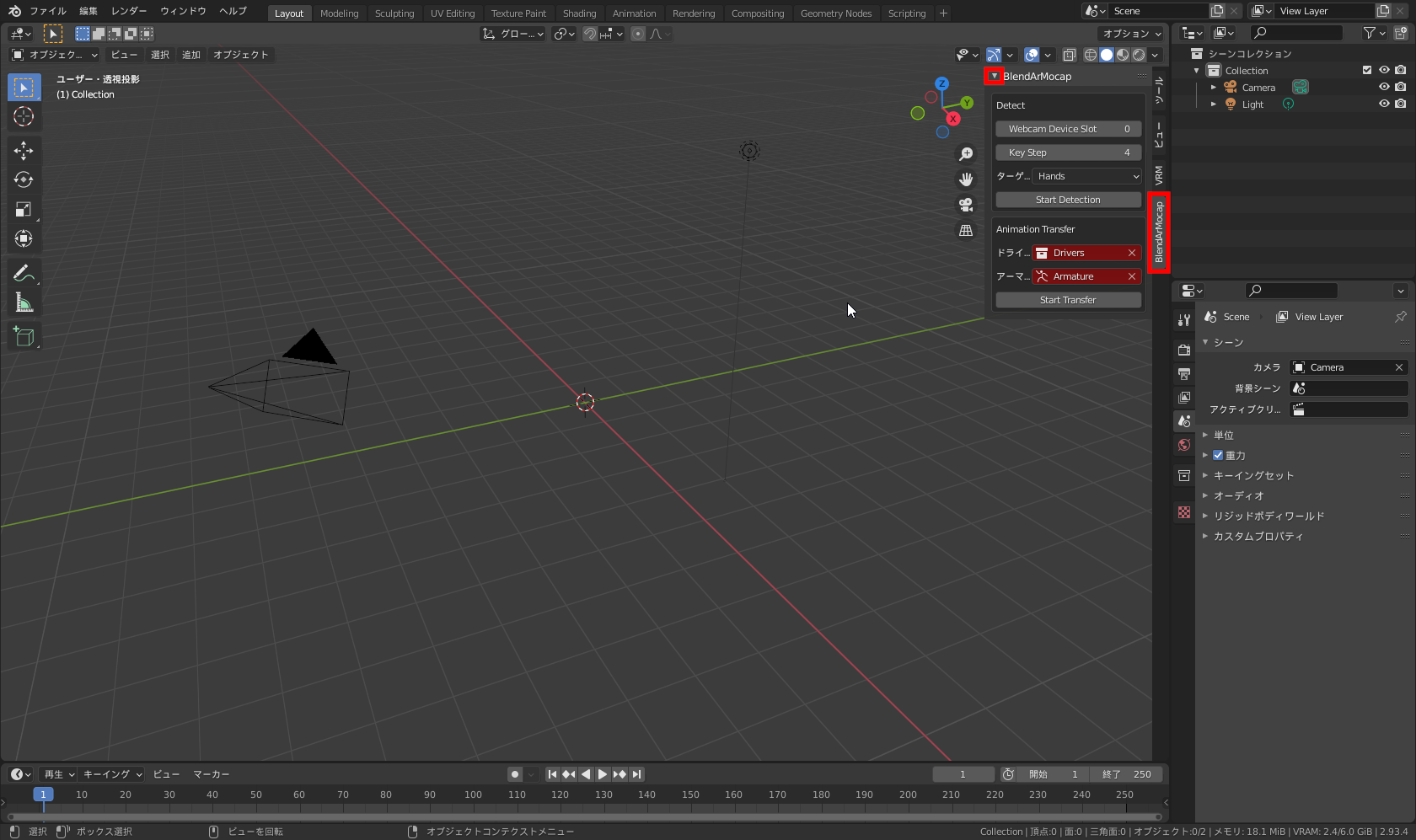Image resolution: width=1416 pixels, height=840 pixels.
Task: Enable snapping magnet toggle
Action: [591, 34]
